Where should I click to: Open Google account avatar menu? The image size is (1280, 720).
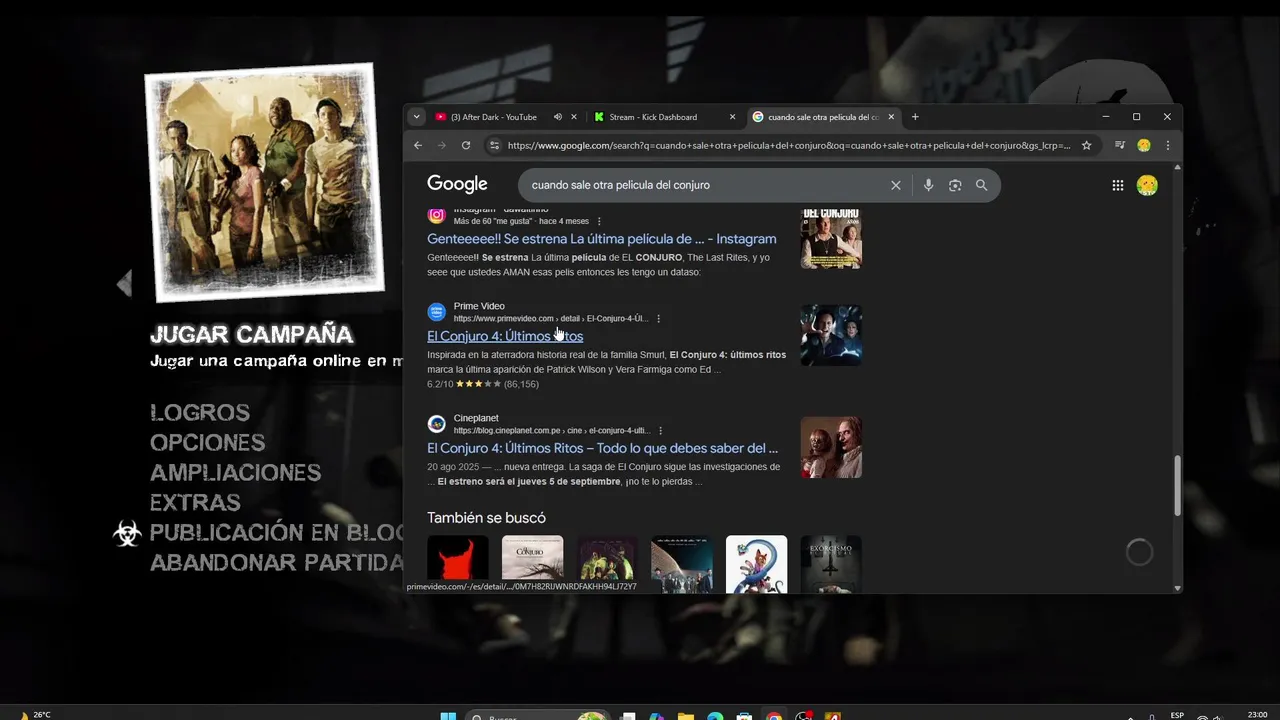(x=1147, y=185)
